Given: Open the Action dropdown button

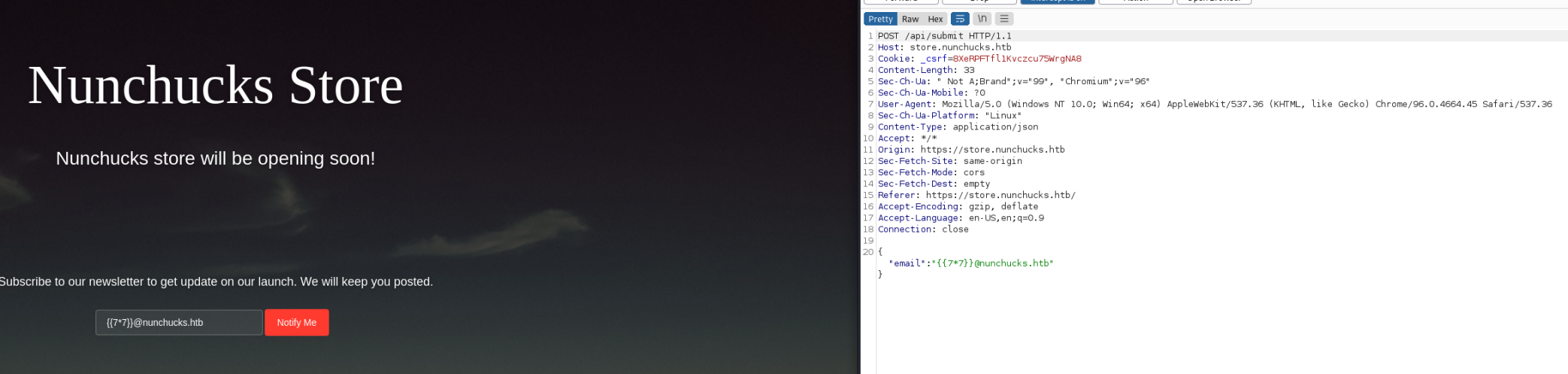Looking at the screenshot, I should (x=1135, y=2).
